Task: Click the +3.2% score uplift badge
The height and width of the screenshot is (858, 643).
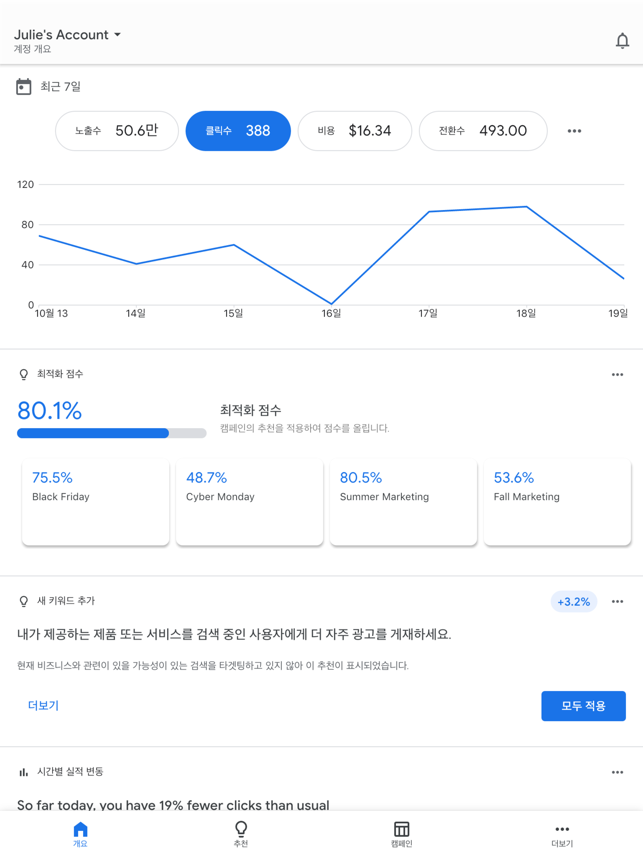Action: 574,601
